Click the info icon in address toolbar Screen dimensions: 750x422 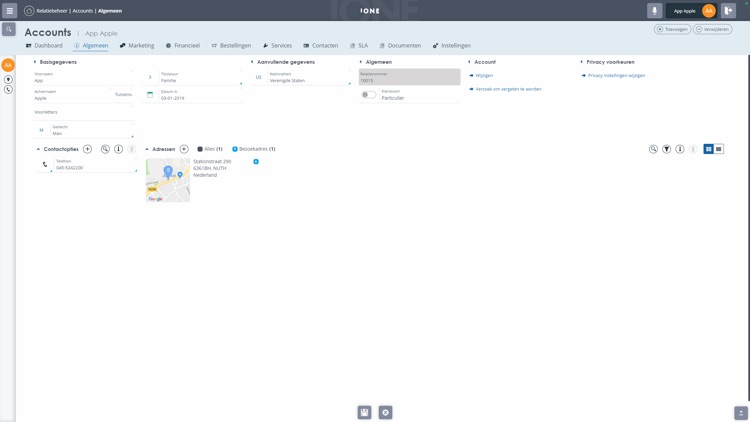[x=680, y=149]
